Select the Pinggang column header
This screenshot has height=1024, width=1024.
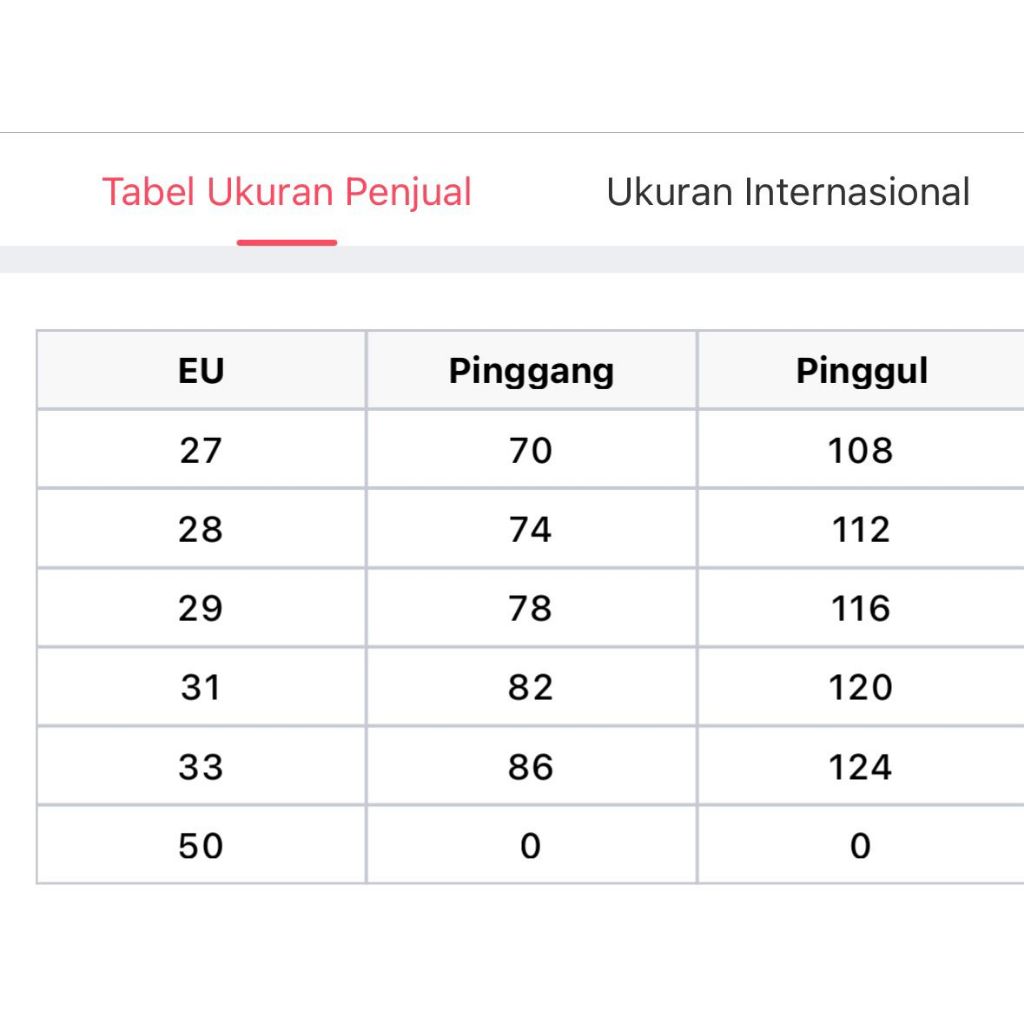531,371
